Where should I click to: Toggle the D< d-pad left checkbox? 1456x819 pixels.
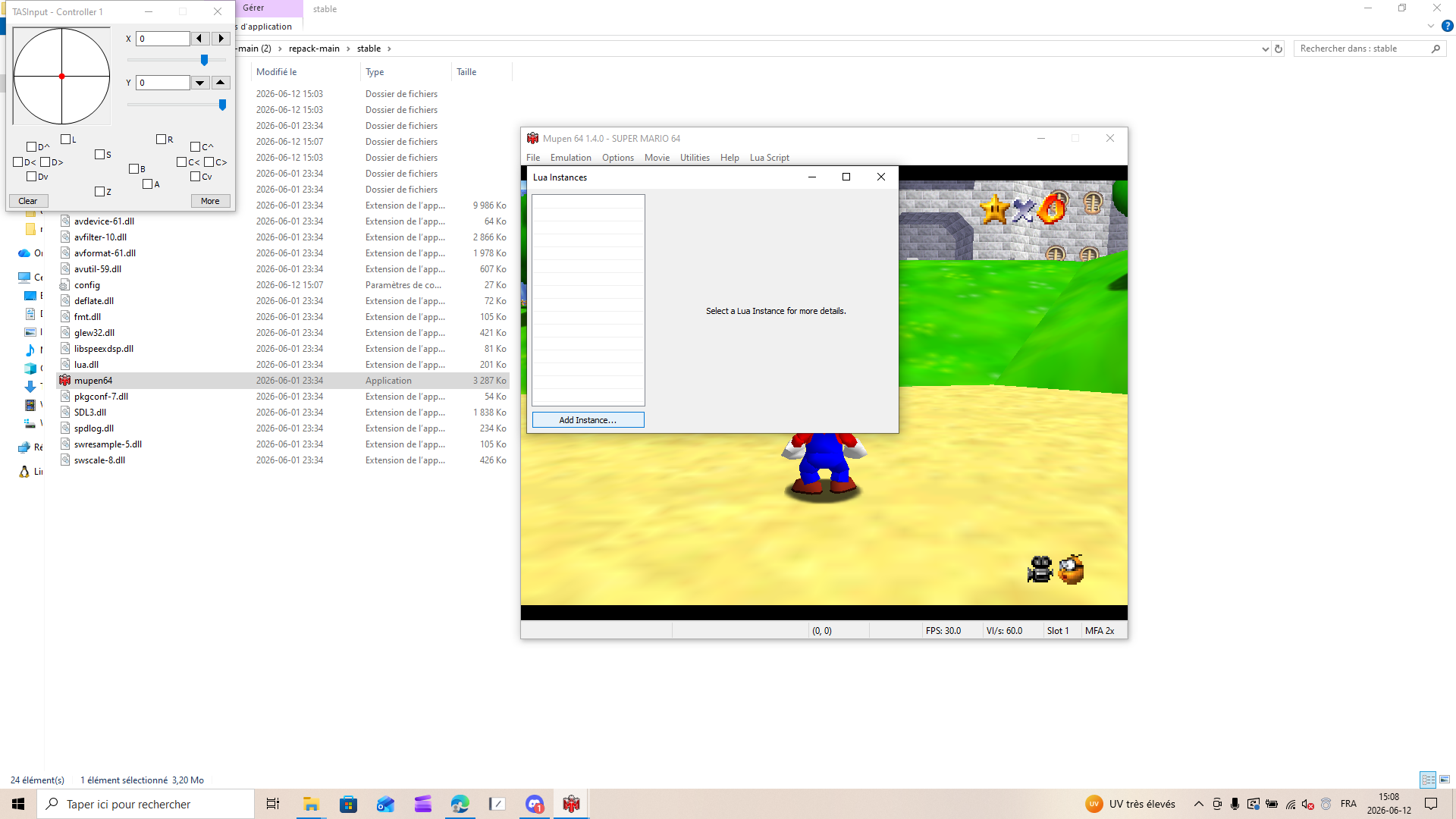click(x=18, y=162)
